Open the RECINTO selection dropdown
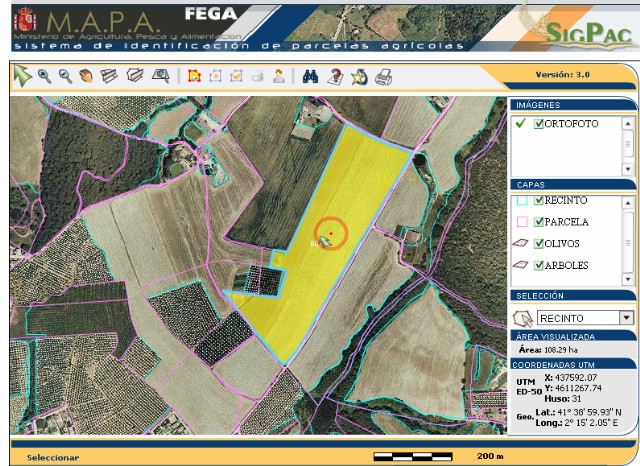This screenshot has height=466, width=640. click(627, 318)
